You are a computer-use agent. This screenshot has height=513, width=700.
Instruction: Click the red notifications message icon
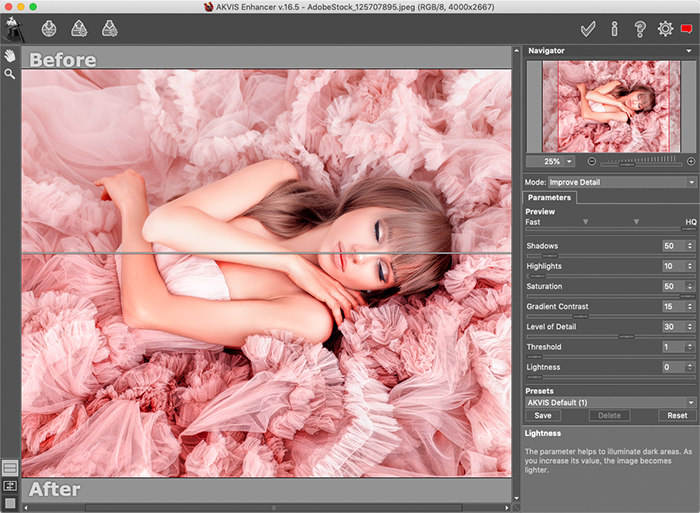tap(687, 29)
